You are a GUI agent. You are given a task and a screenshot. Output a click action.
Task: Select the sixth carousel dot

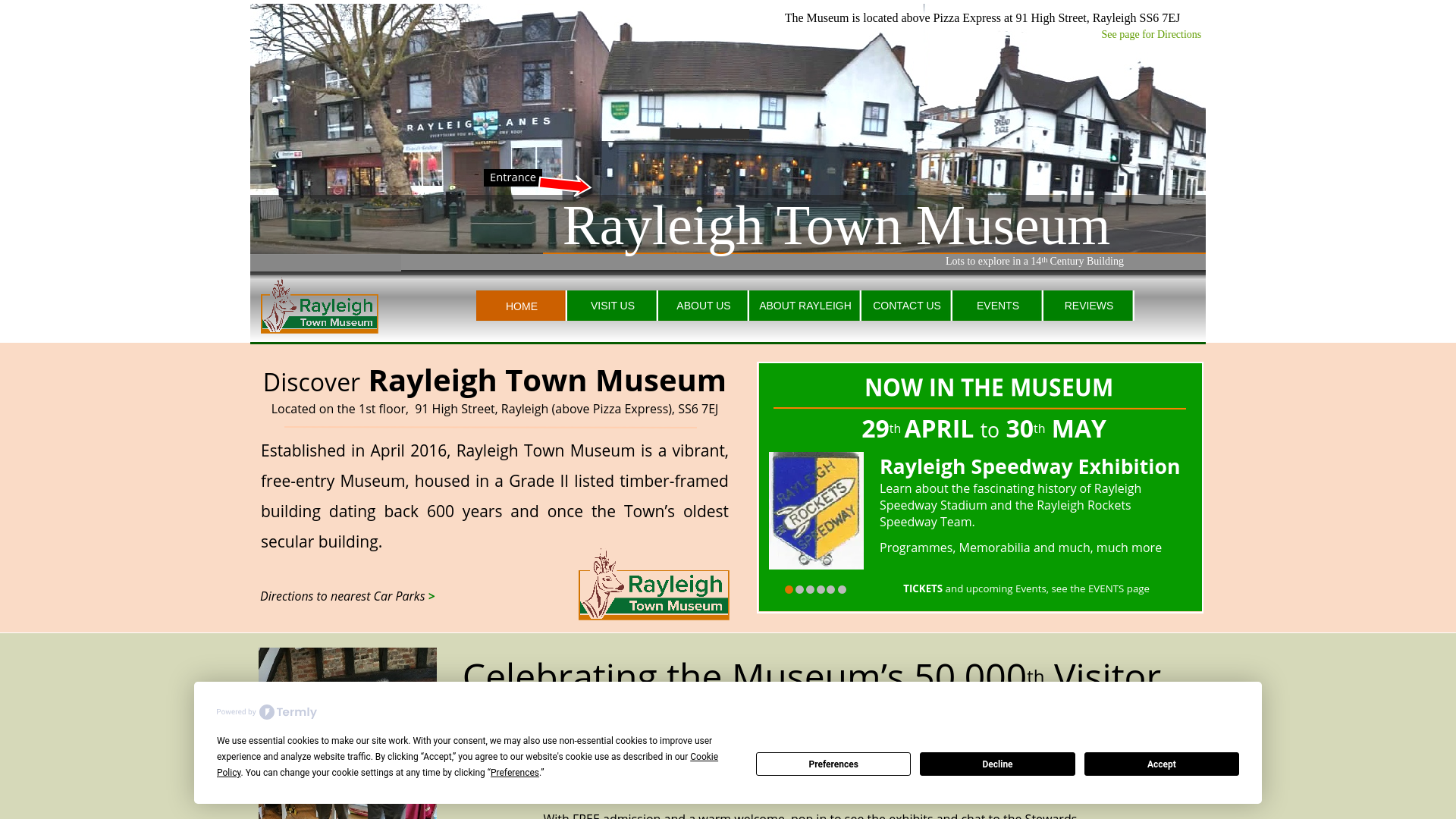pyautogui.click(x=842, y=589)
